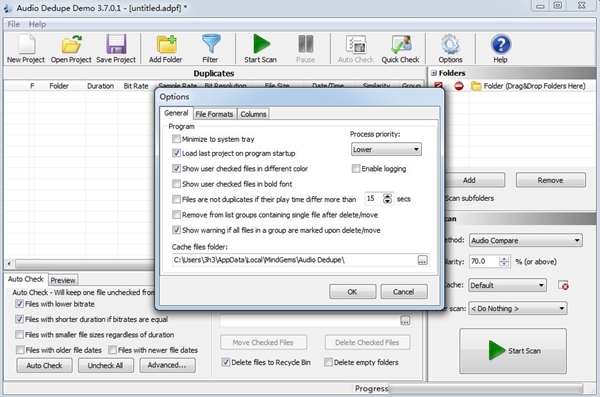
Task: Enable Minimize to system tray
Action: pyautogui.click(x=176, y=139)
